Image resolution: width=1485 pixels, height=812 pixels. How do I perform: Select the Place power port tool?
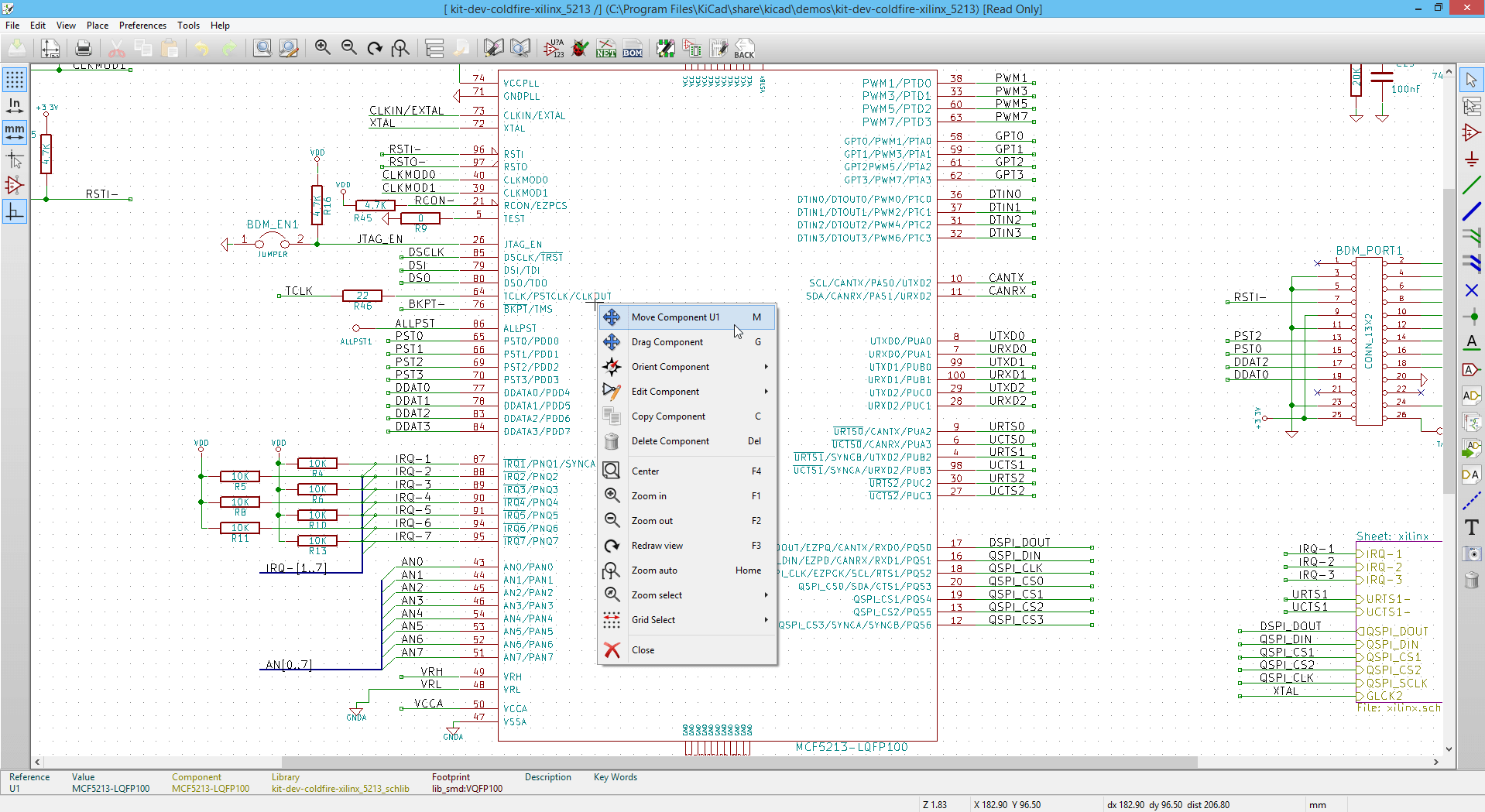pyautogui.click(x=1471, y=159)
